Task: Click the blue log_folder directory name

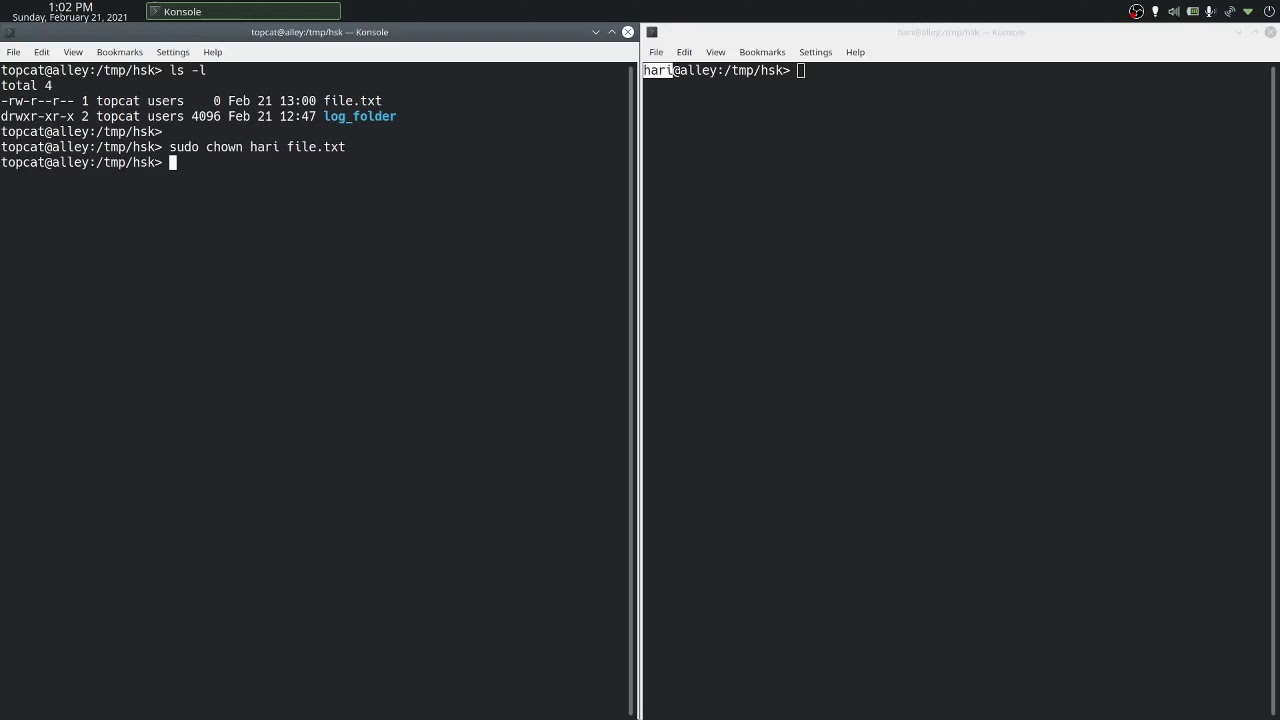Action: [360, 116]
